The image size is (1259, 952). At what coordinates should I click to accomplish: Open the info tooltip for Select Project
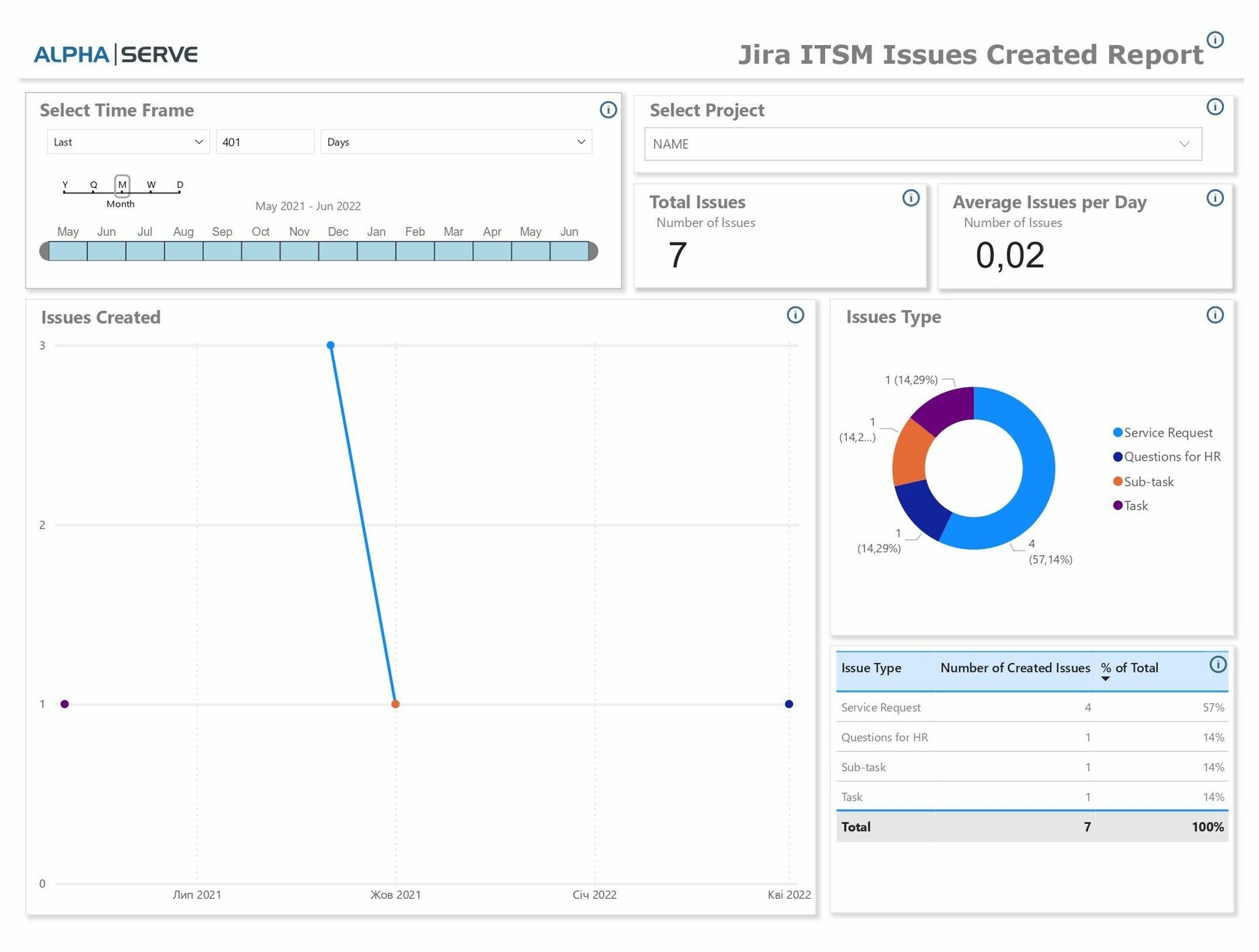coord(1215,107)
